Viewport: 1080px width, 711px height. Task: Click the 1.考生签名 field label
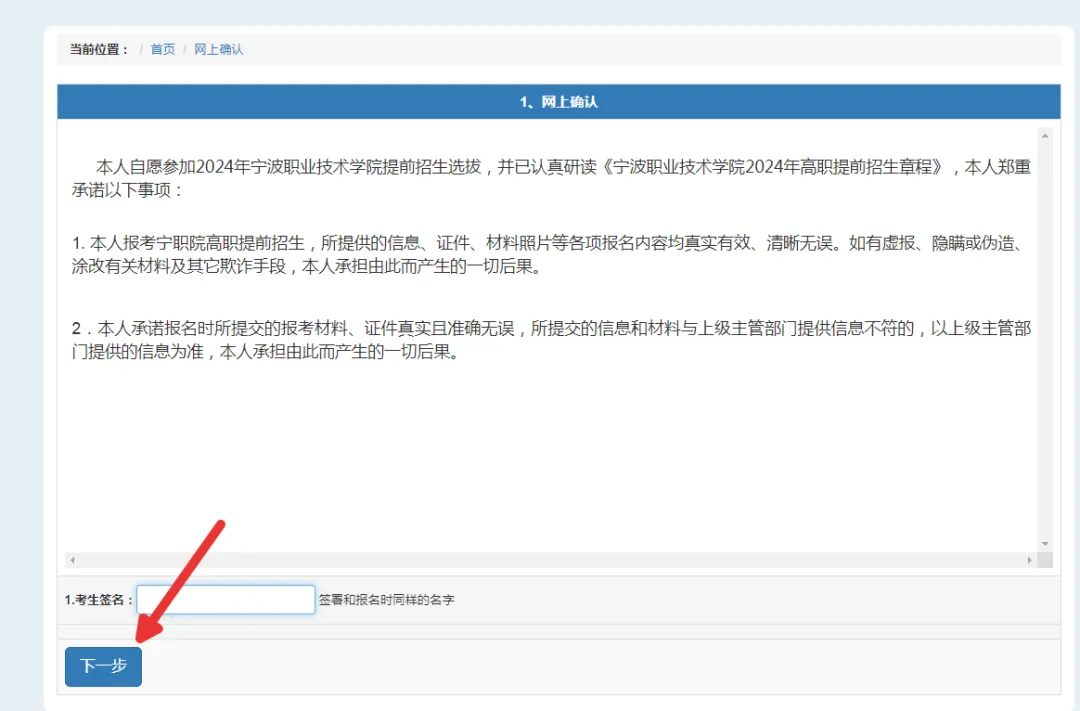click(x=98, y=600)
